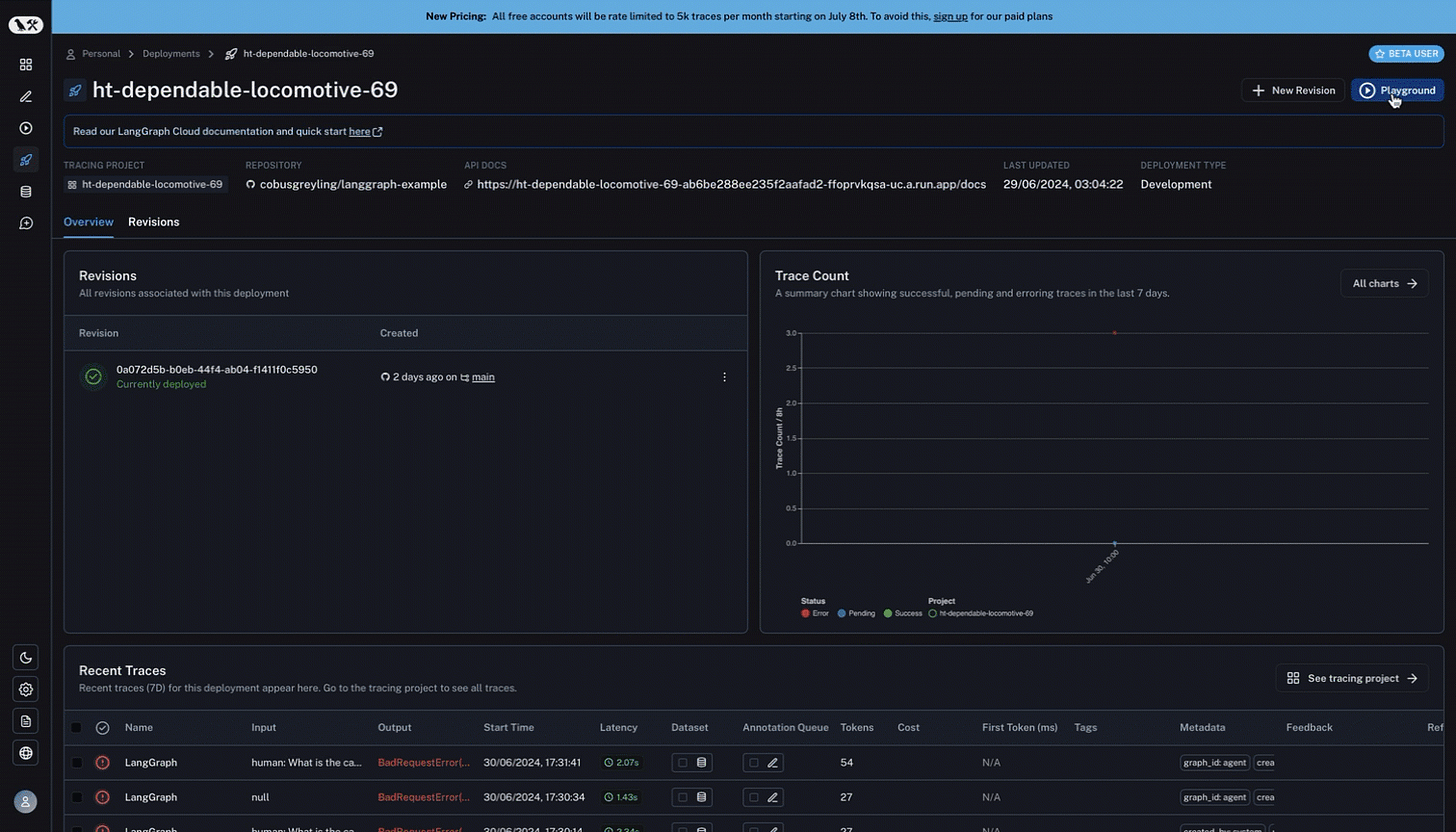Click the BETA USER badge
The width and height of the screenshot is (1456, 832).
point(1406,54)
